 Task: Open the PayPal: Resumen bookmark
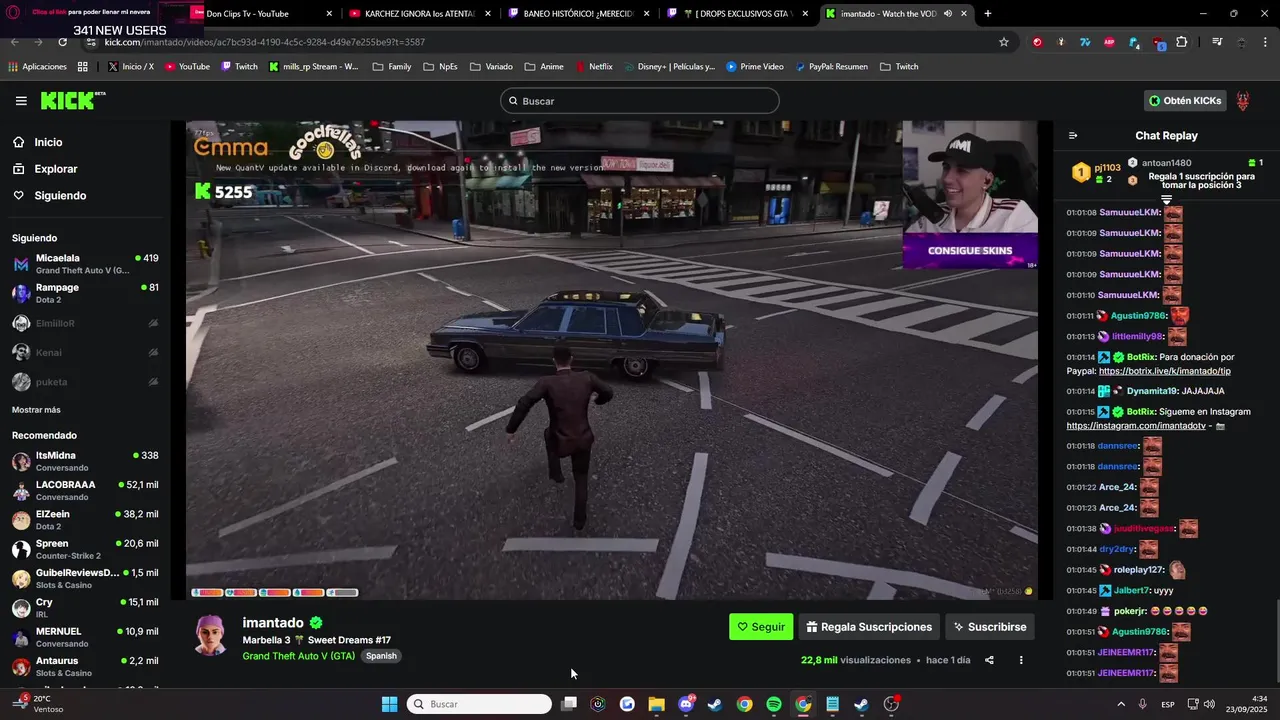(x=832, y=67)
